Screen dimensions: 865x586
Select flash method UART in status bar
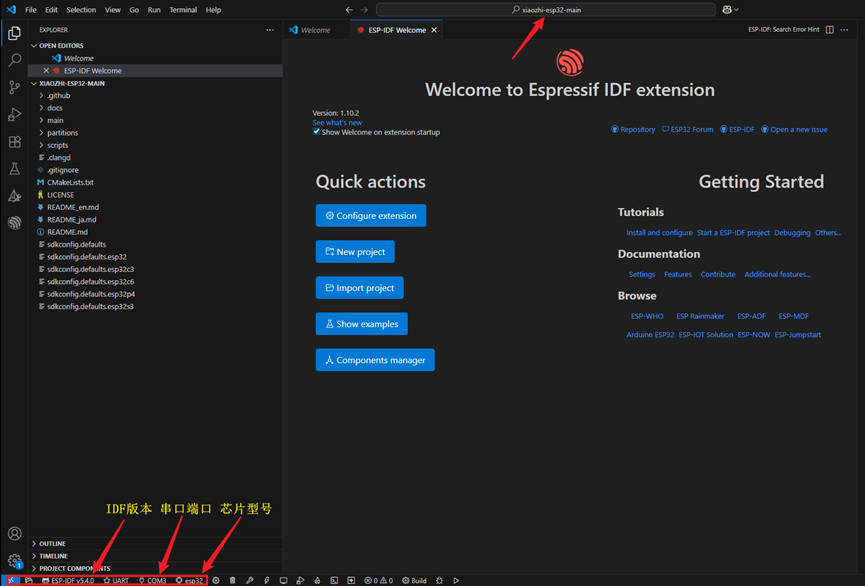coord(116,580)
